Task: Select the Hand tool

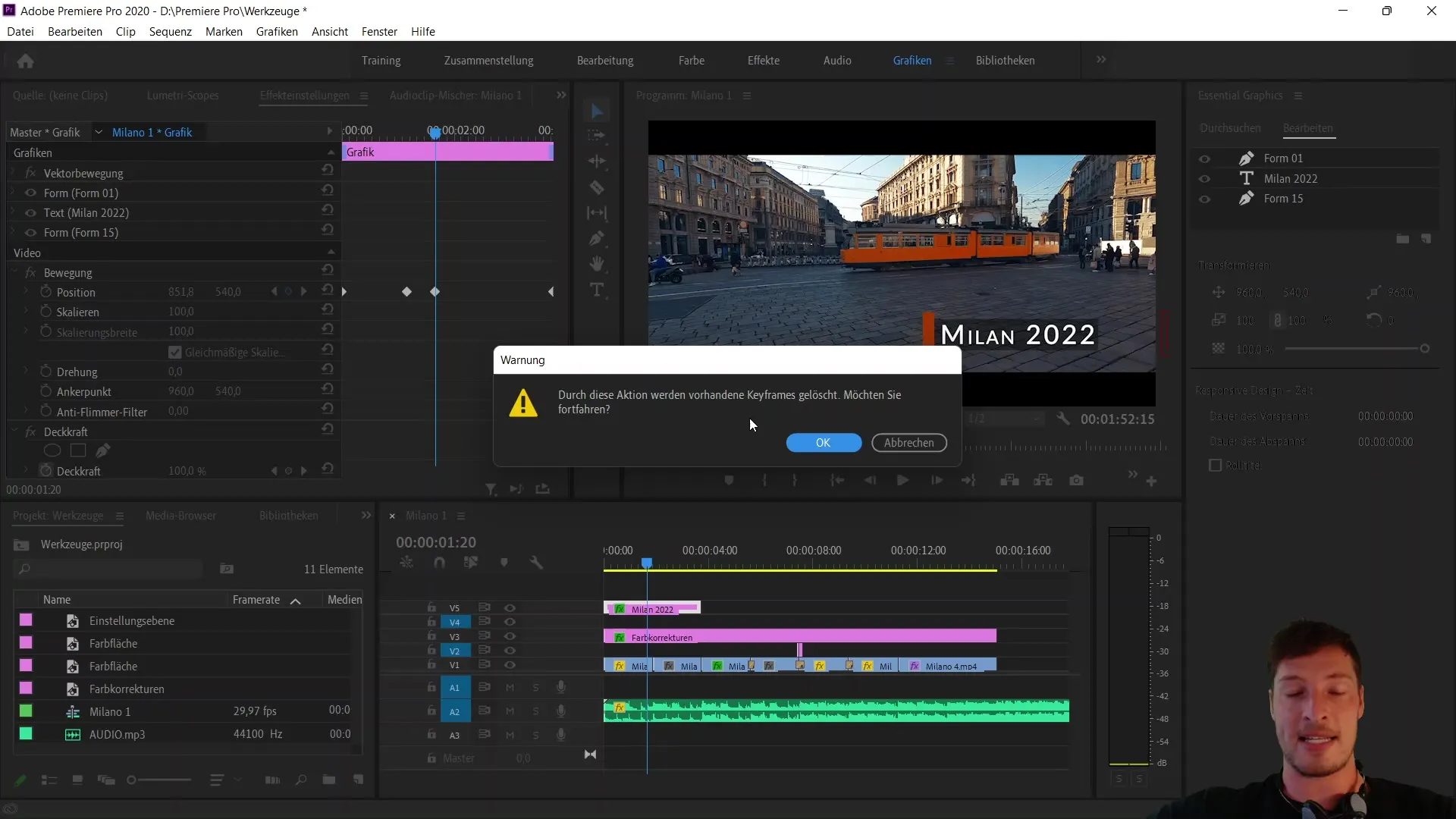Action: (x=597, y=264)
